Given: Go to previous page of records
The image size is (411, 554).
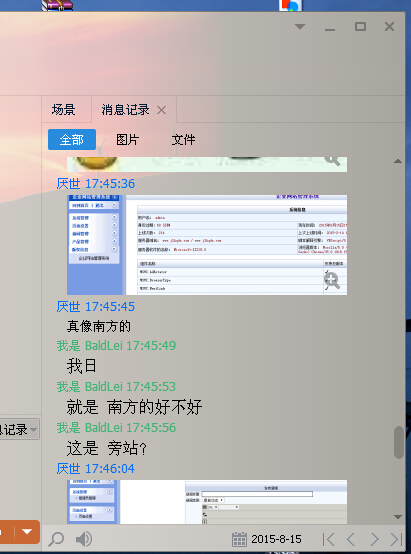Looking at the screenshot, I should click(x=351, y=539).
